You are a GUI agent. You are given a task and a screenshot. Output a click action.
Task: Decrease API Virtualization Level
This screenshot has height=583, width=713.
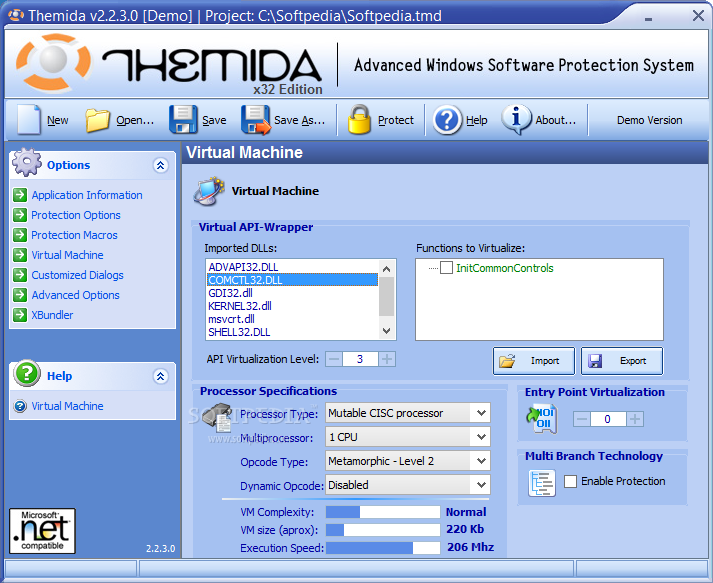click(334, 359)
